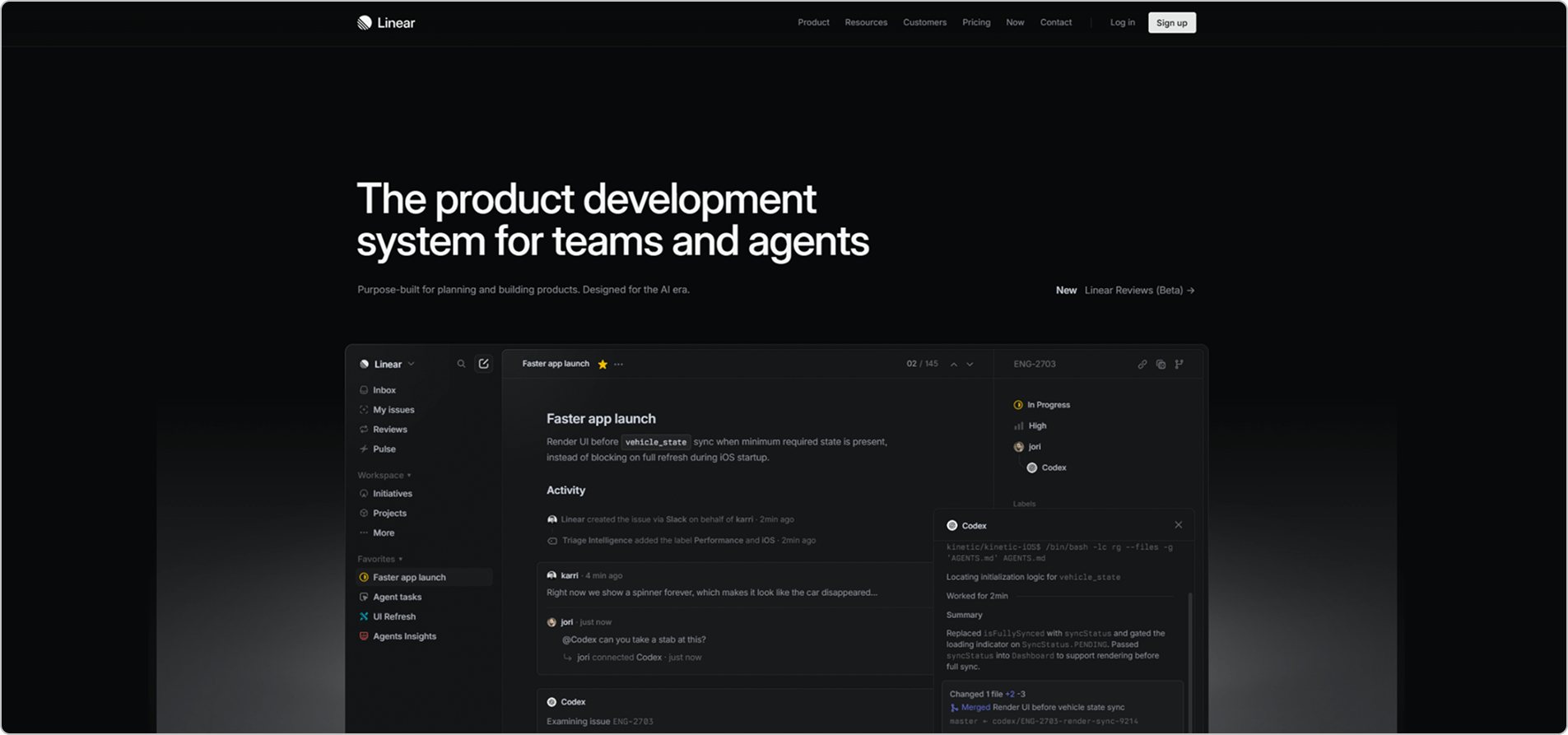Open Projects in the sidebar
The image size is (1568, 735).
click(x=389, y=514)
